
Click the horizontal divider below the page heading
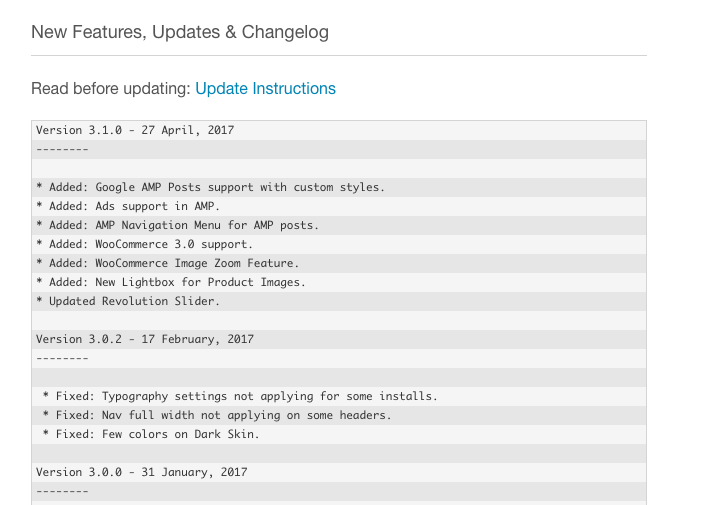point(339,55)
